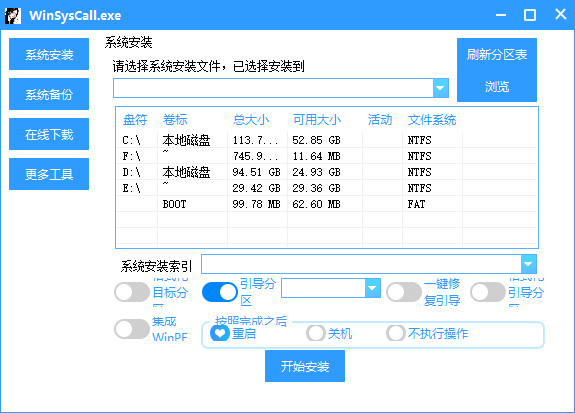Sort by the 盘符 column header
The image size is (575, 413).
135,120
